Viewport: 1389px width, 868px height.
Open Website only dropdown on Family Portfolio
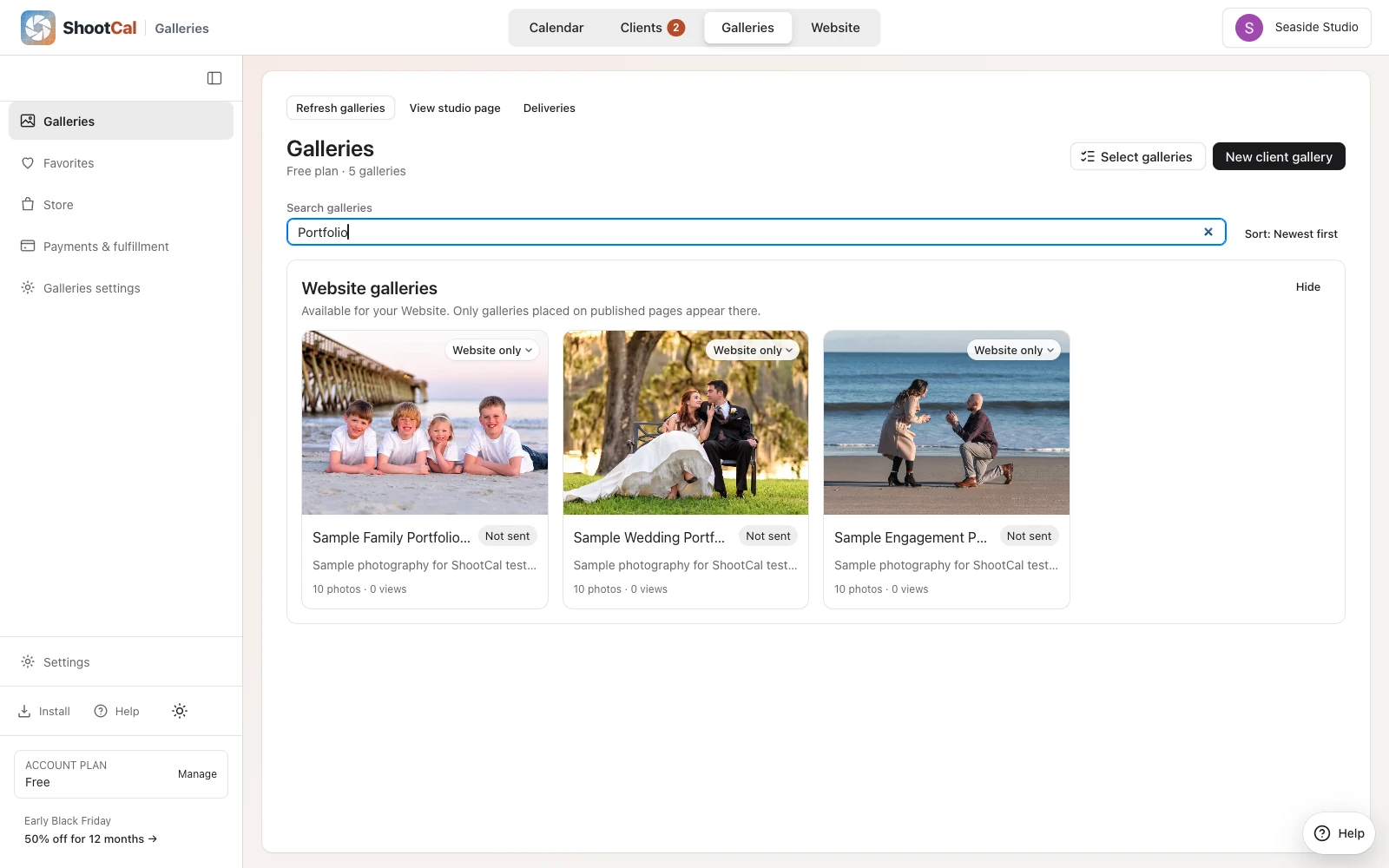pos(492,350)
